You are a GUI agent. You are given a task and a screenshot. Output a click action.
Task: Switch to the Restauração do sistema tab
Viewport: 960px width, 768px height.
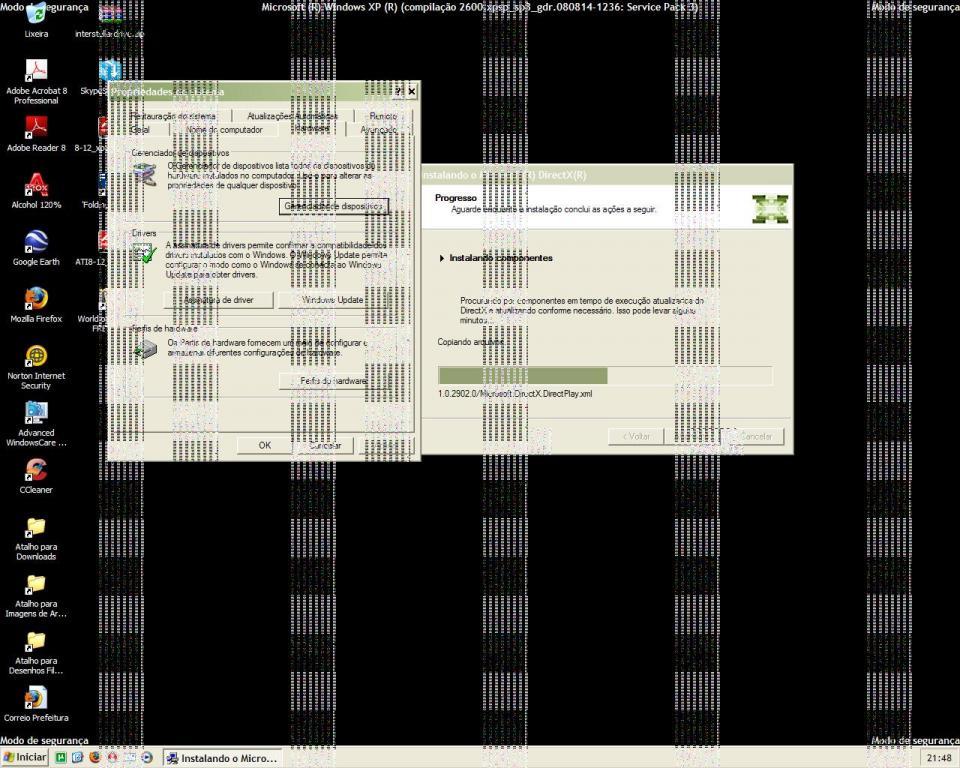coord(173,116)
